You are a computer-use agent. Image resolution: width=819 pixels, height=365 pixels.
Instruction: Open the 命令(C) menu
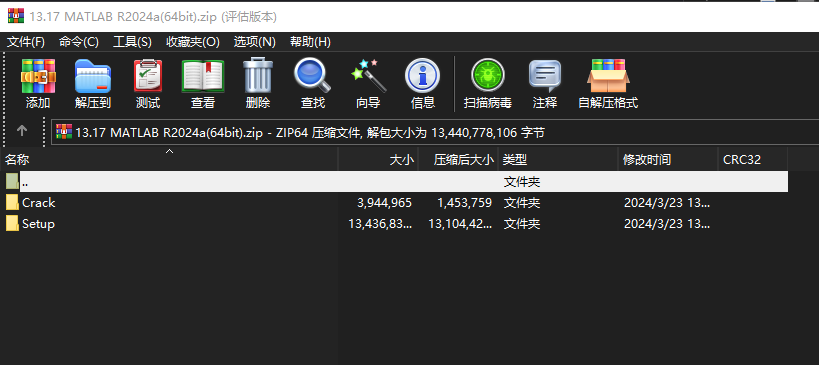click(79, 42)
